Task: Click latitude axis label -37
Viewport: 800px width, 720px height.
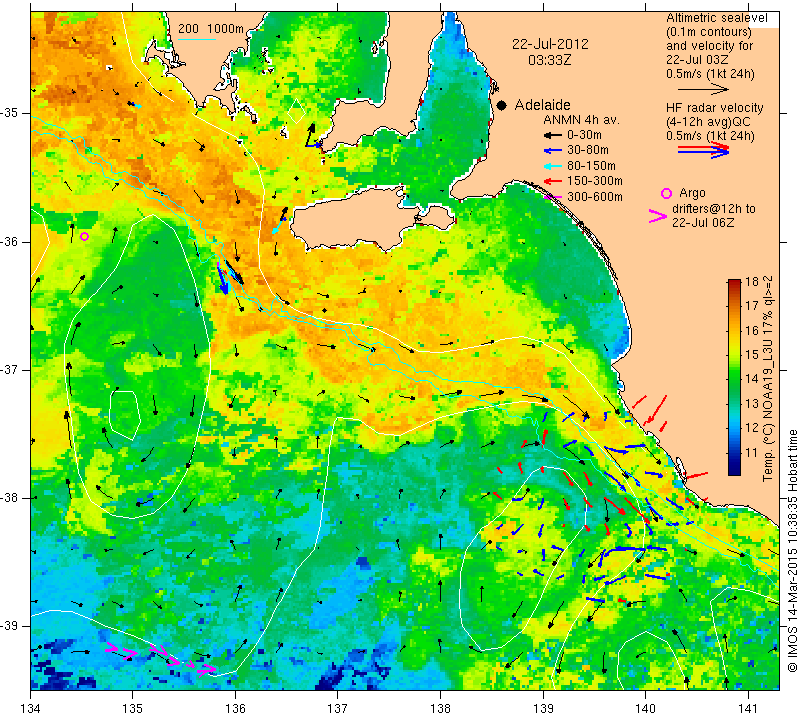Action: point(10,369)
